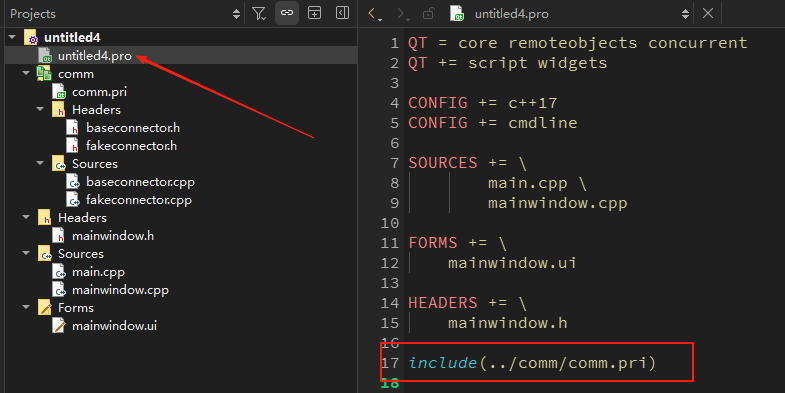785x393 pixels.
Task: Select untitled4.pro in the project tree
Action: pyautogui.click(x=95, y=56)
